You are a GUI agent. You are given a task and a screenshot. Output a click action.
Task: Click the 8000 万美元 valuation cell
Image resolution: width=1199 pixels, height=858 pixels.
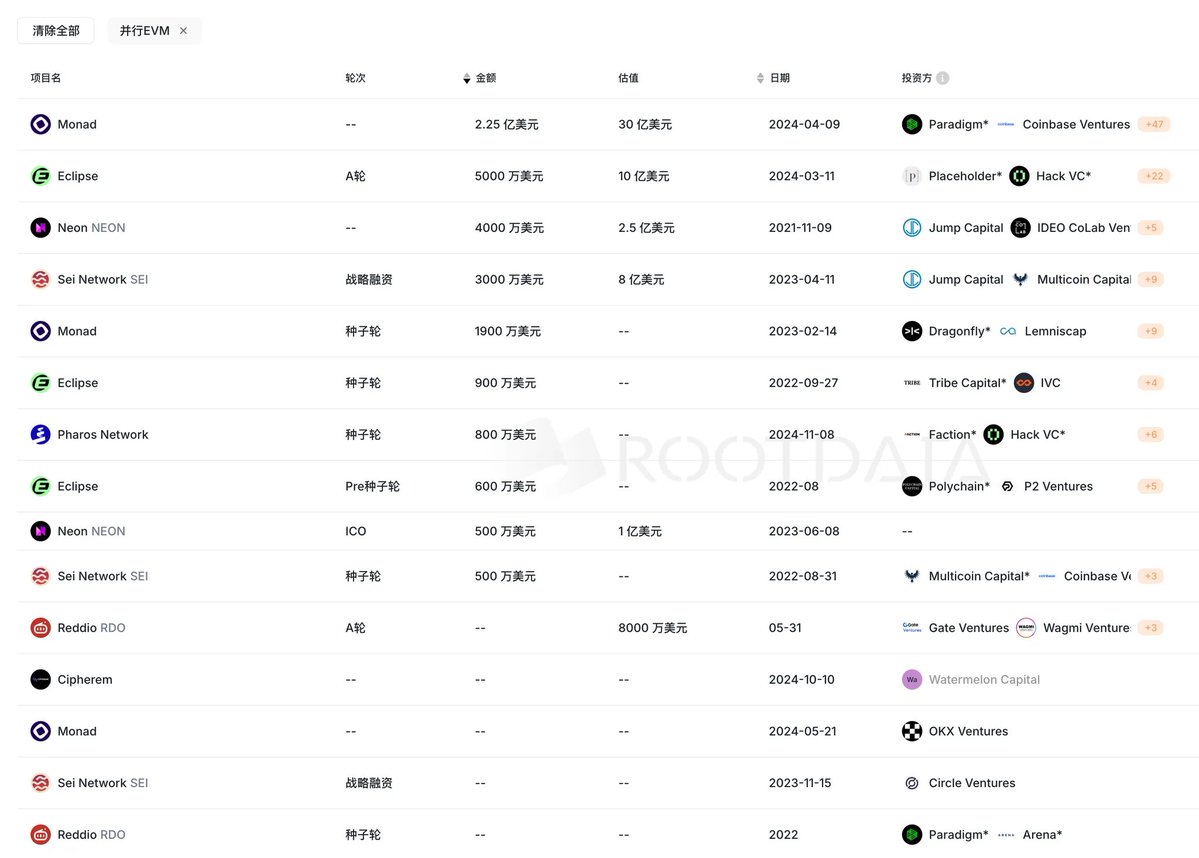(652, 628)
